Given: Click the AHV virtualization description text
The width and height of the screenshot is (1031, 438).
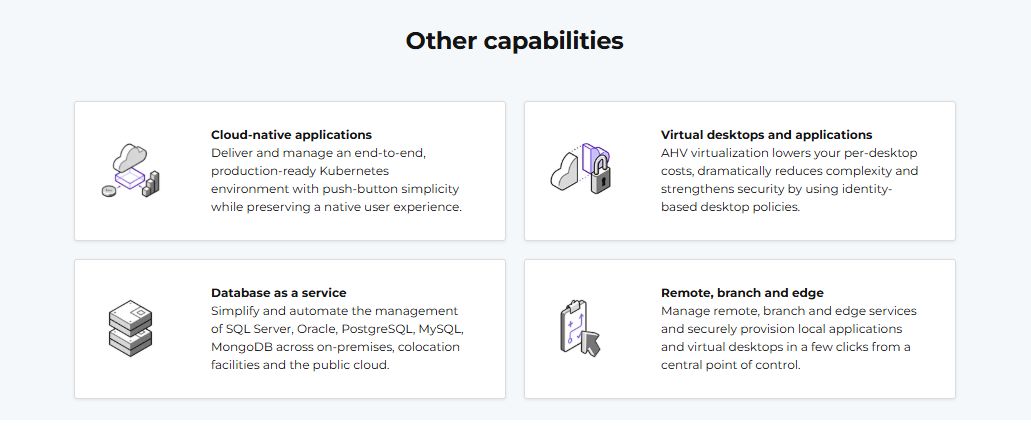Looking at the screenshot, I should click(x=789, y=180).
